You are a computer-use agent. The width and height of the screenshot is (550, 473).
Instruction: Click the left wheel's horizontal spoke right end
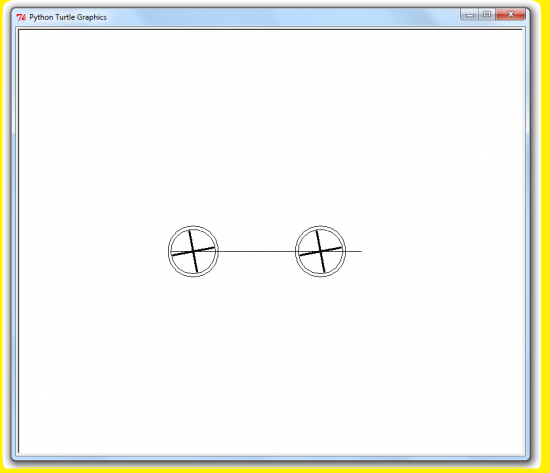pos(214,248)
